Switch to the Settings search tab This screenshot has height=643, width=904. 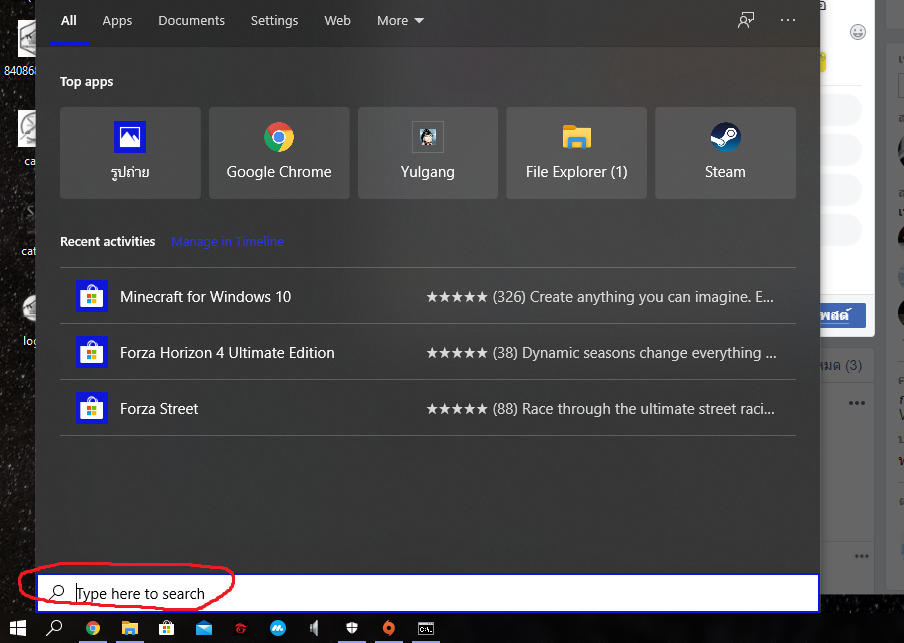274,21
